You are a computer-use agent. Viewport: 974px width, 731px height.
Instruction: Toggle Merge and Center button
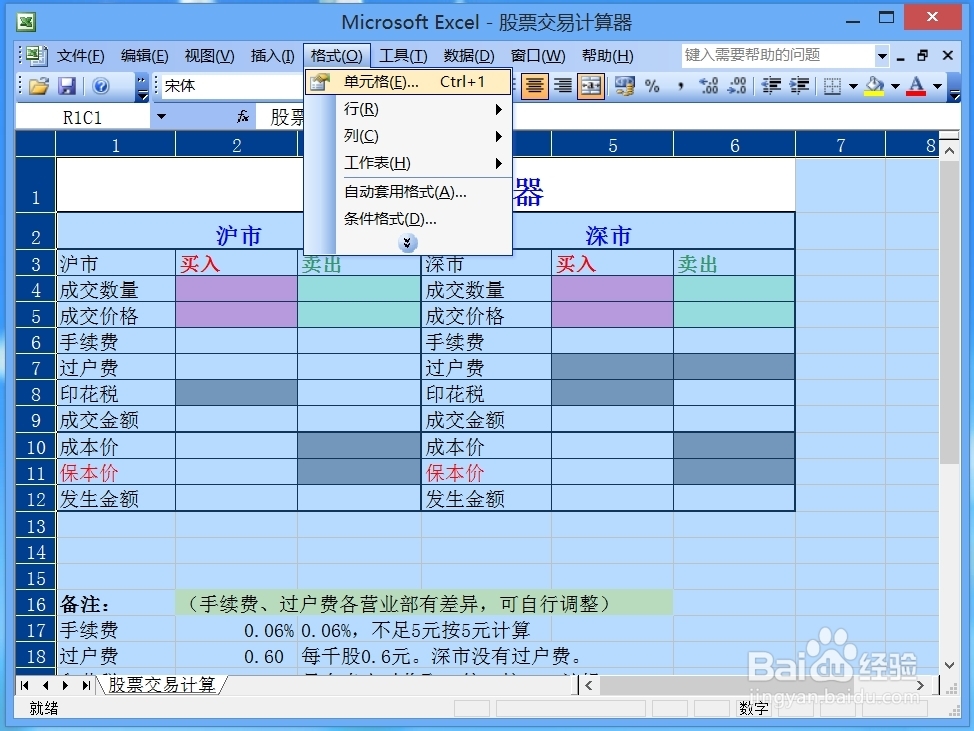coord(591,86)
